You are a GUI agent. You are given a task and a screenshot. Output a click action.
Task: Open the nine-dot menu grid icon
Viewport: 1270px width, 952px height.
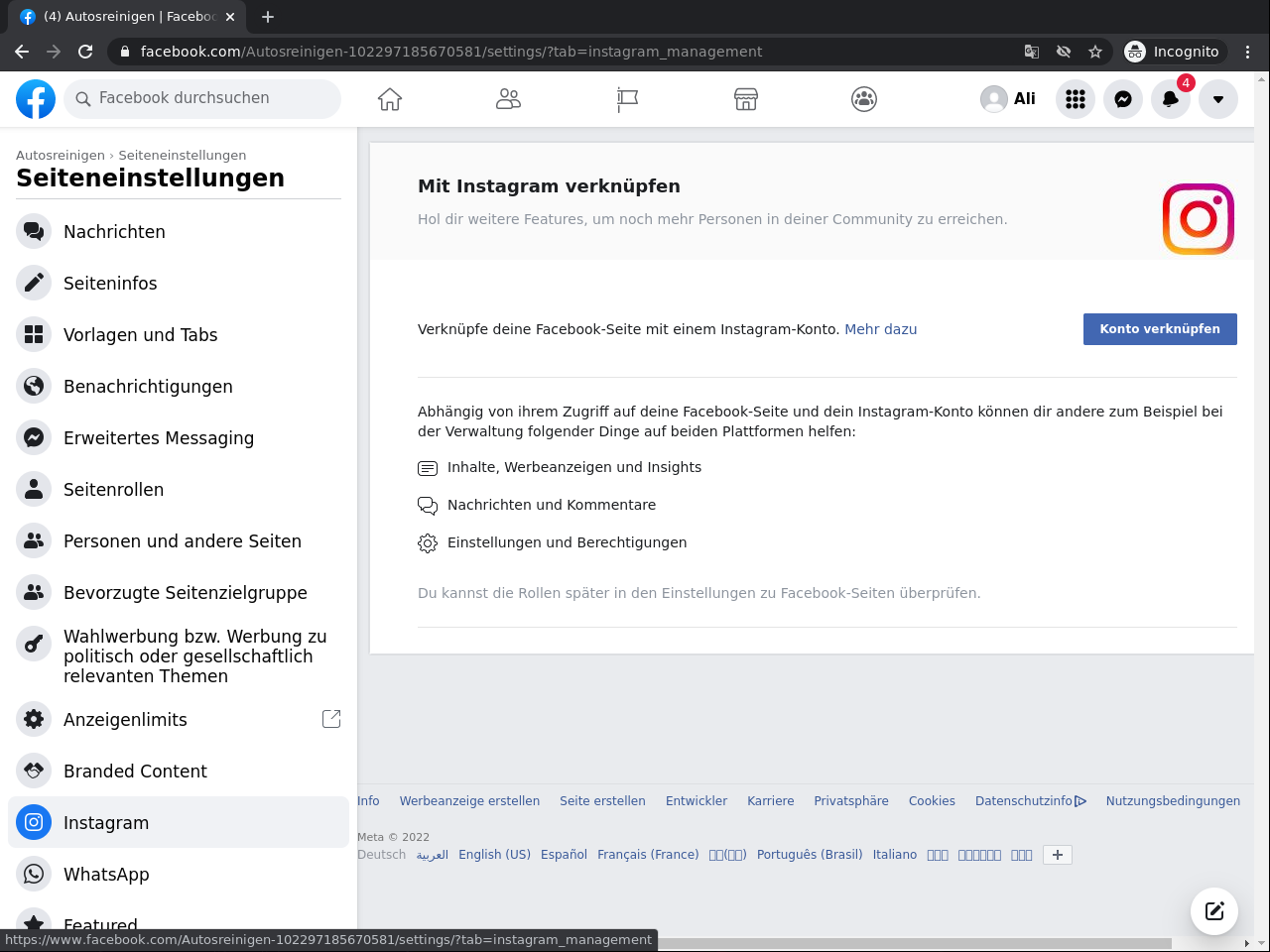(x=1076, y=99)
